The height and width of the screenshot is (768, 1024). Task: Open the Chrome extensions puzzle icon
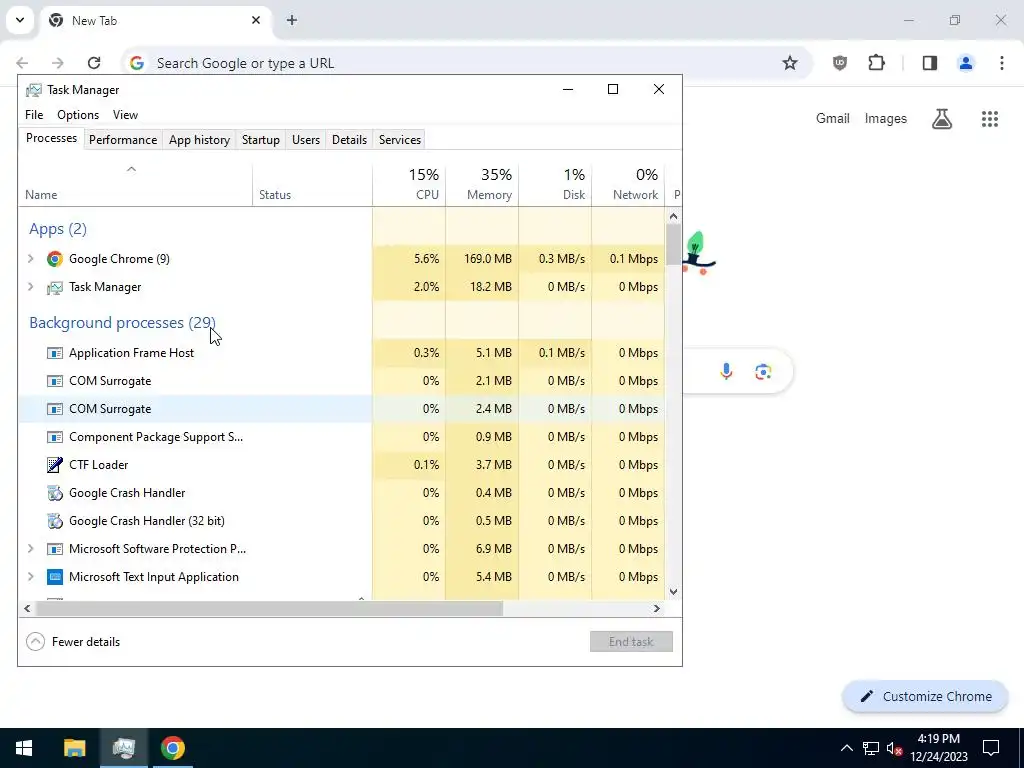(876, 63)
